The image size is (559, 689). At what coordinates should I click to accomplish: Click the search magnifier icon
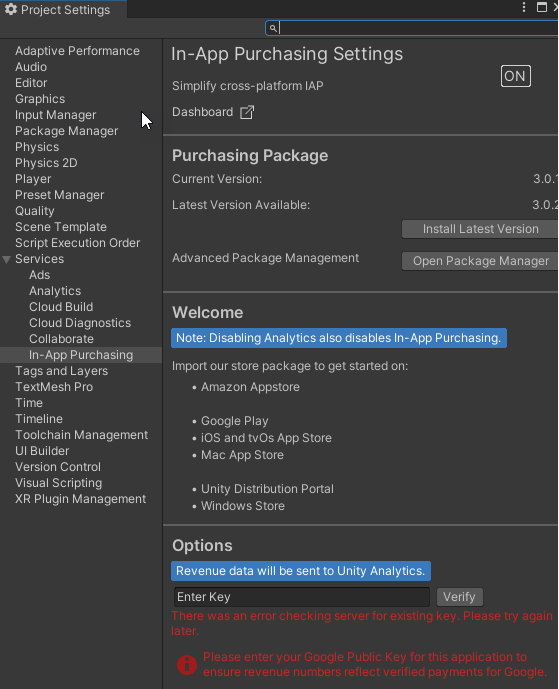[x=273, y=29]
